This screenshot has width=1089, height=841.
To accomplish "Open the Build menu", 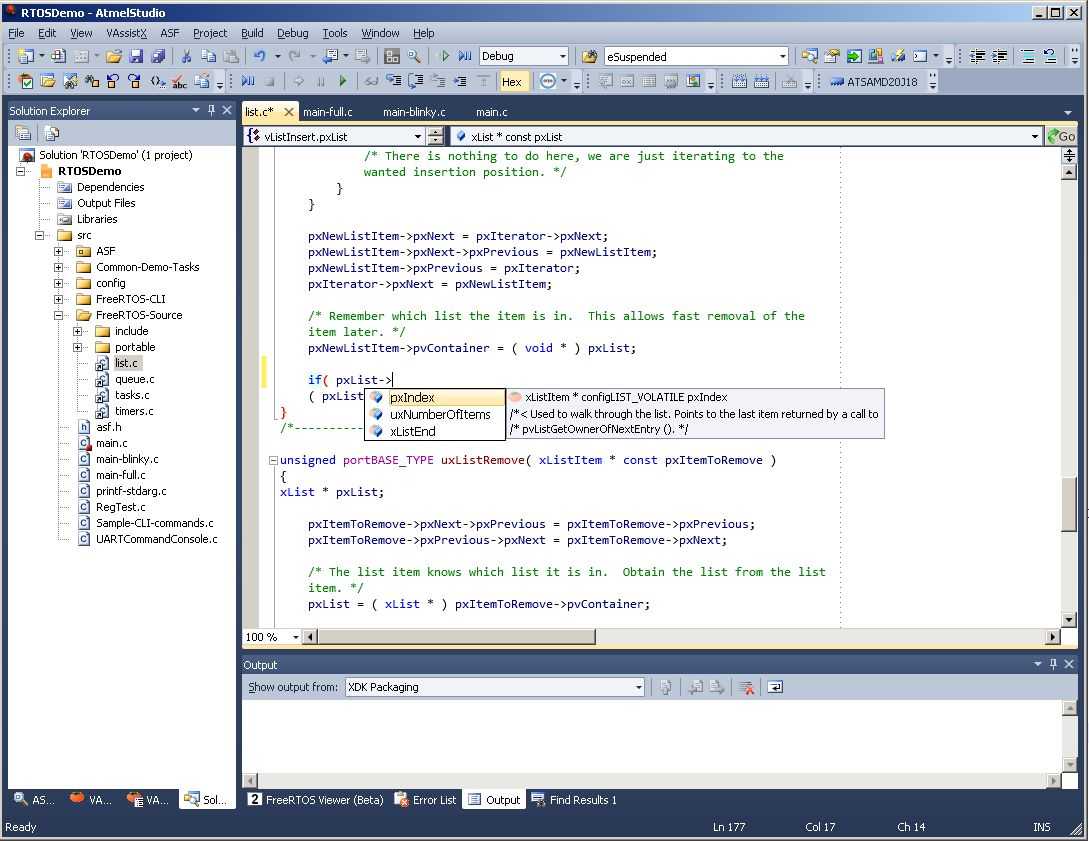I will coord(252,33).
